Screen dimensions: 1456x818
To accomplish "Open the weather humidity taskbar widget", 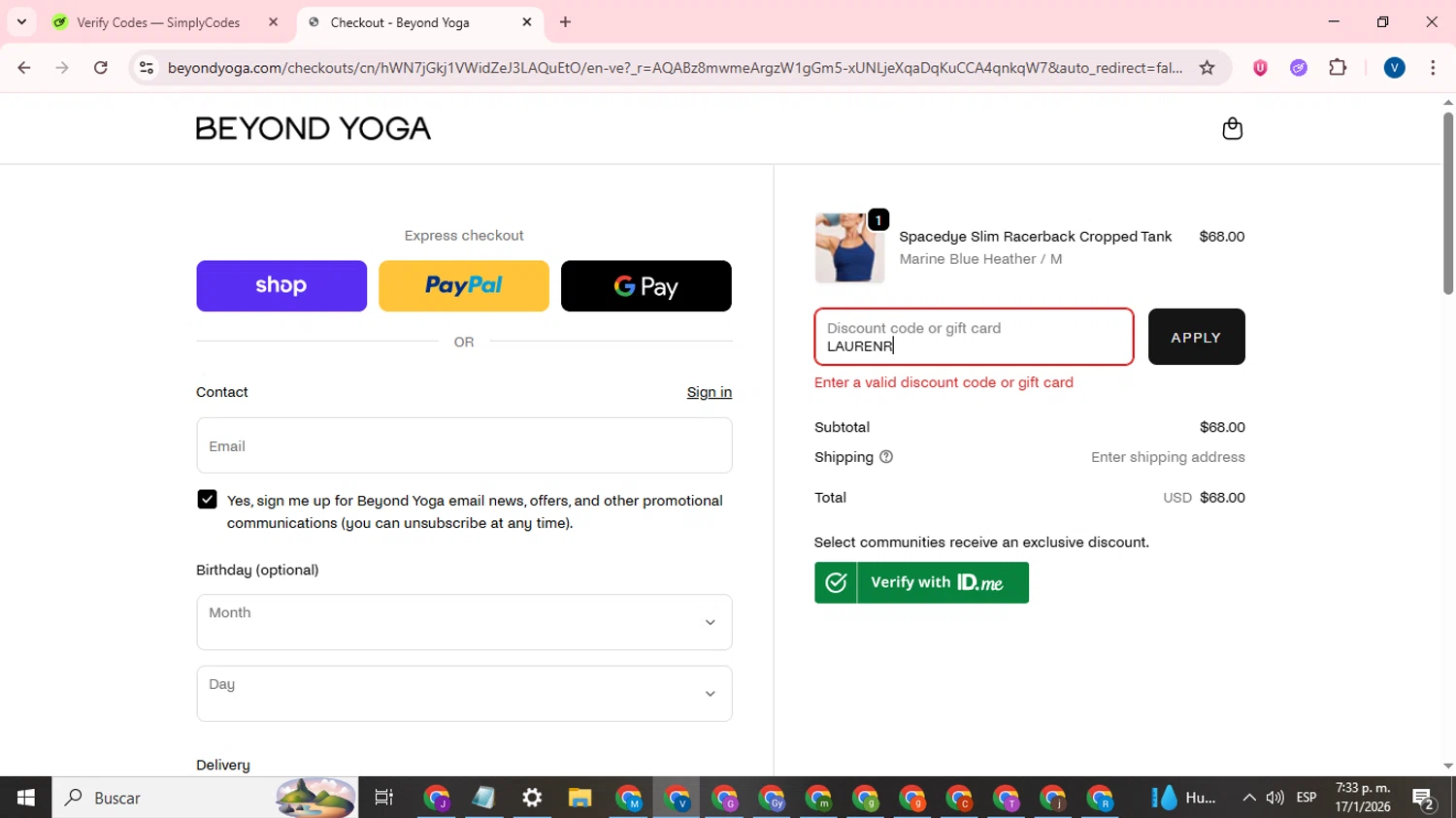I will tap(1183, 798).
